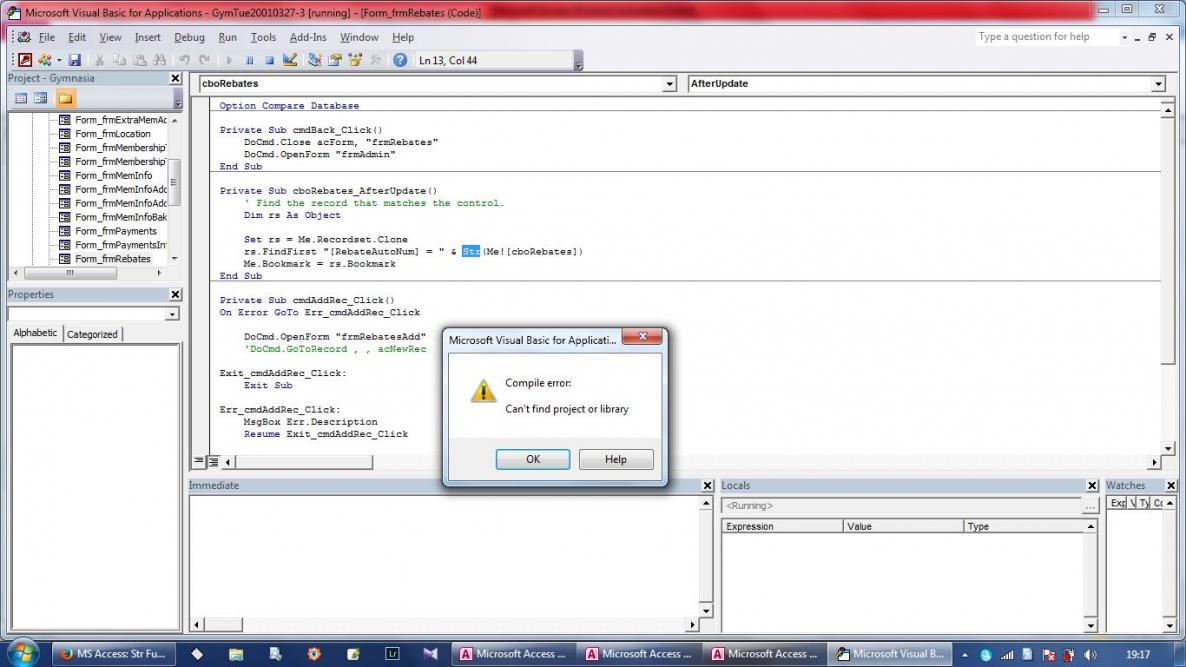Select Form_frmRebates in project tree

coord(113,259)
